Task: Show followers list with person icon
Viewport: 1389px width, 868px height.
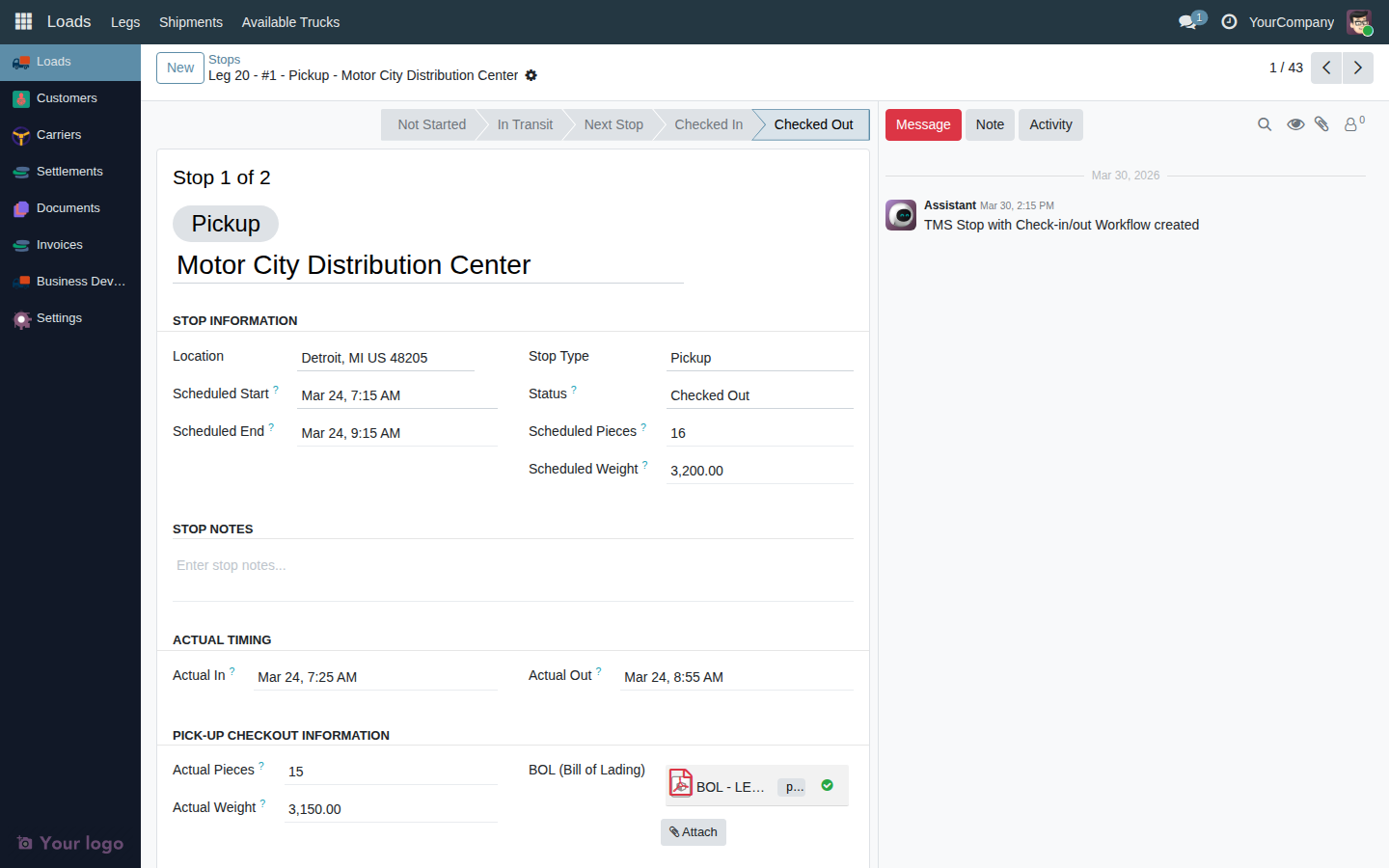Action: pos(1354,123)
